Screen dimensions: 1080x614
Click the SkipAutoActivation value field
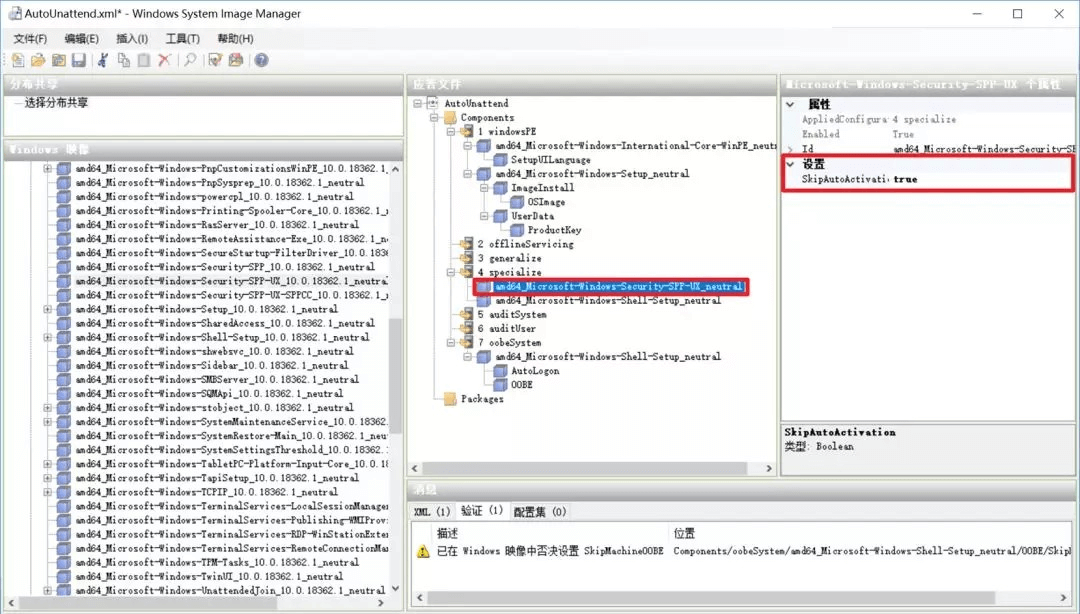[980, 180]
